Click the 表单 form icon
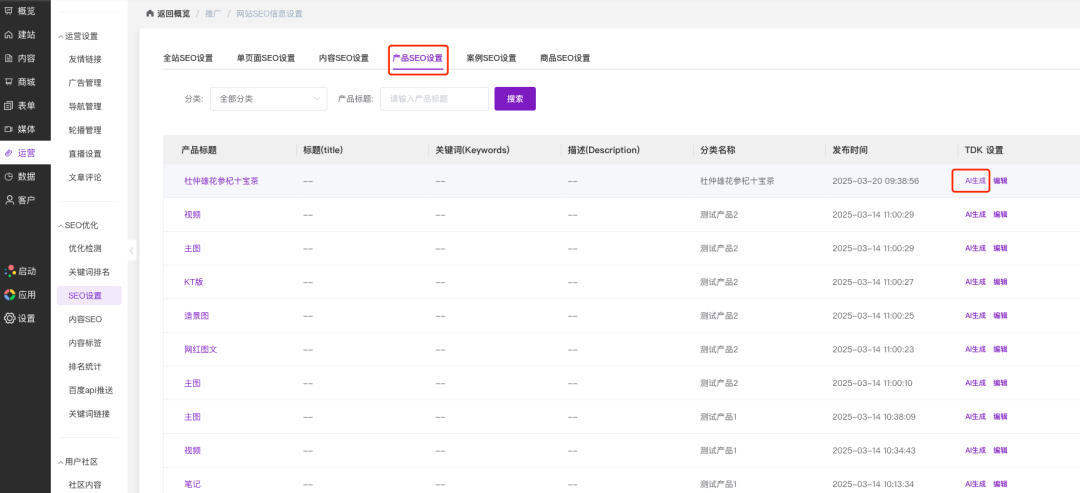The image size is (1080, 493). coord(9,106)
